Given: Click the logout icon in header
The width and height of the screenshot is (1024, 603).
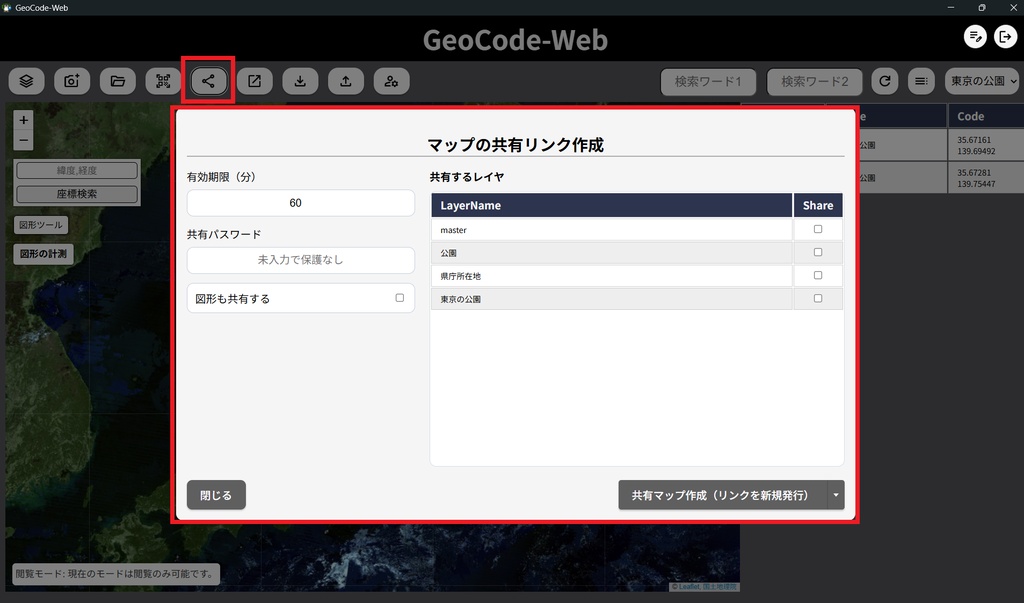Looking at the screenshot, I should point(1005,37).
